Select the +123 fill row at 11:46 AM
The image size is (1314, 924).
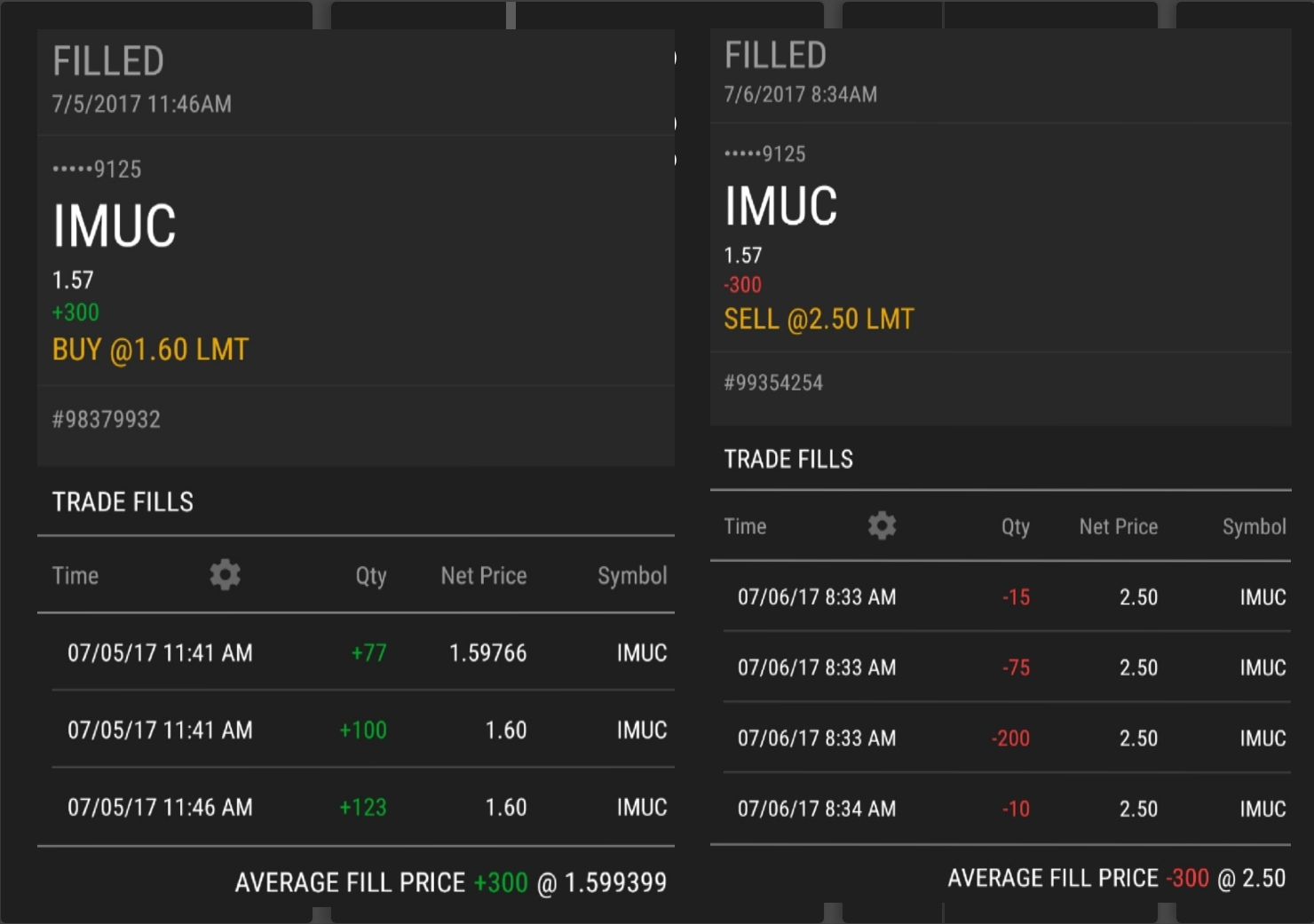(355, 808)
